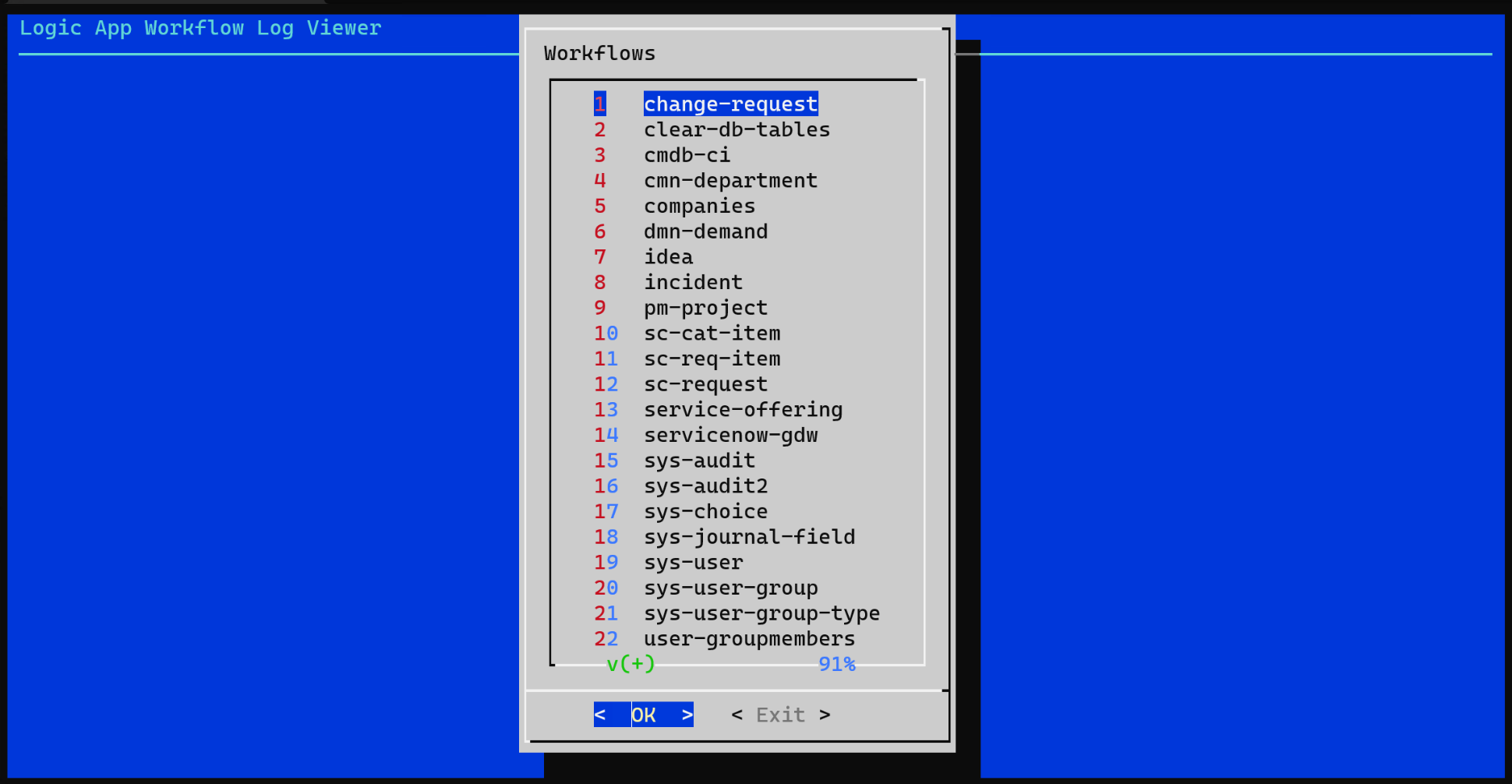Select the sys-user-group-type workflow
Image resolution: width=1512 pixels, height=784 pixels.
pyautogui.click(x=761, y=613)
